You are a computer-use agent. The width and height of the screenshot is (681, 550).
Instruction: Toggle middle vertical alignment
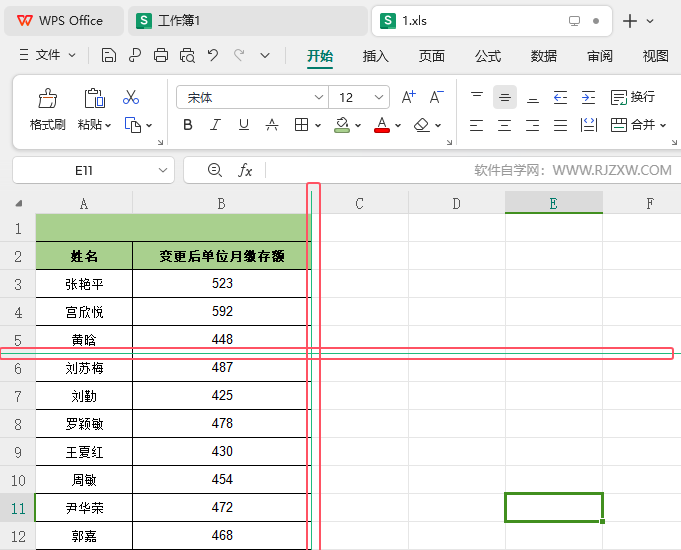point(505,97)
